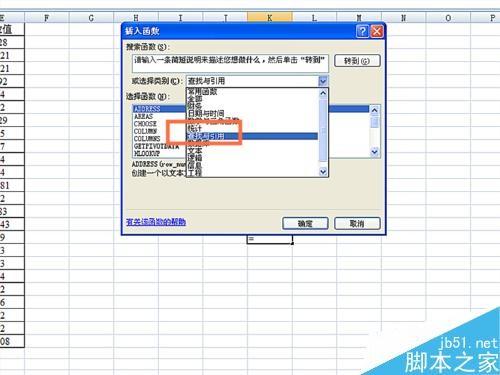500x375 pixels.
Task: Click category dropdown list scroll up arrow
Action: click(323, 93)
